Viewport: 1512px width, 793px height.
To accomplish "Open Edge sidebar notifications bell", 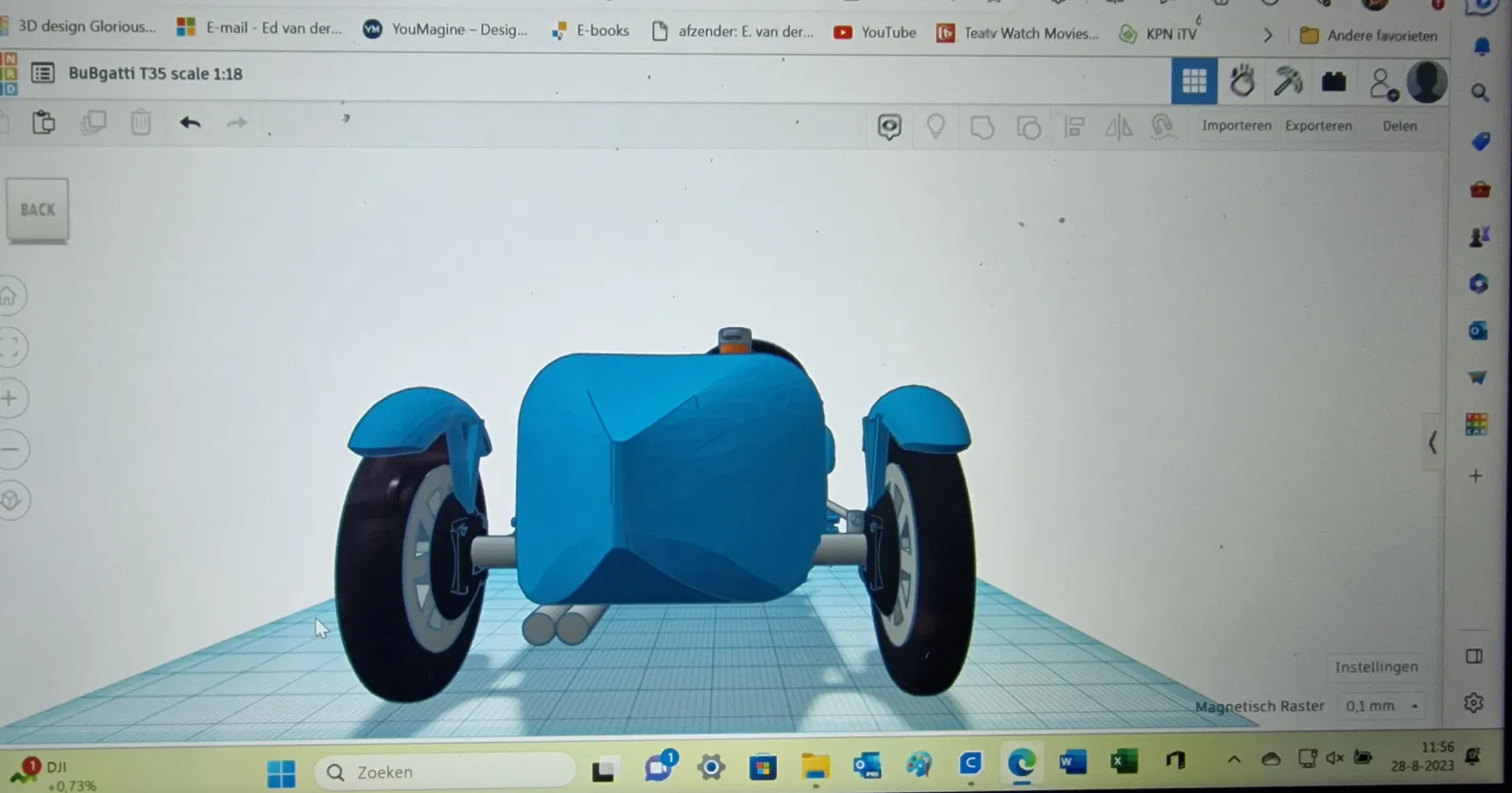I will pos(1482,45).
